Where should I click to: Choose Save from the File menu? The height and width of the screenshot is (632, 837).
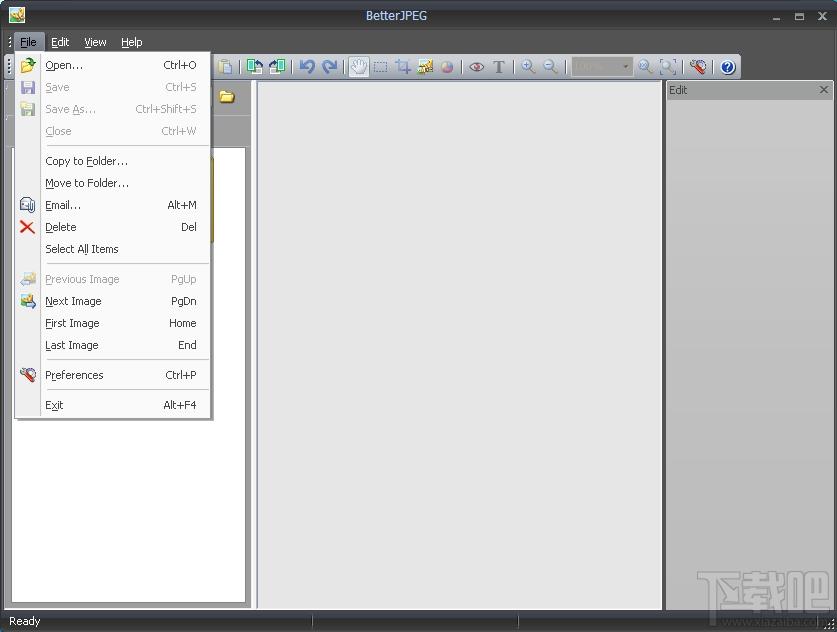(x=113, y=87)
